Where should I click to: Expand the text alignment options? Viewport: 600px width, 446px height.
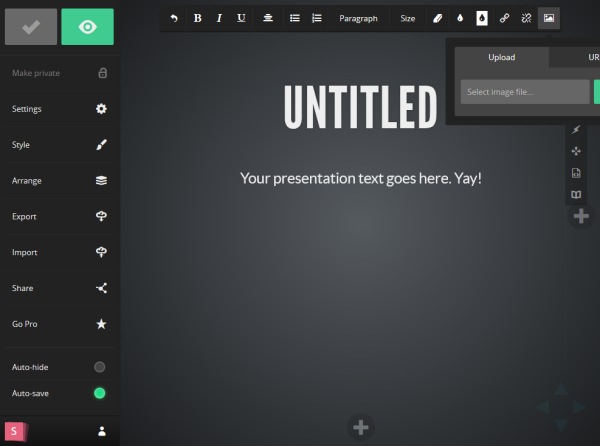coord(268,18)
